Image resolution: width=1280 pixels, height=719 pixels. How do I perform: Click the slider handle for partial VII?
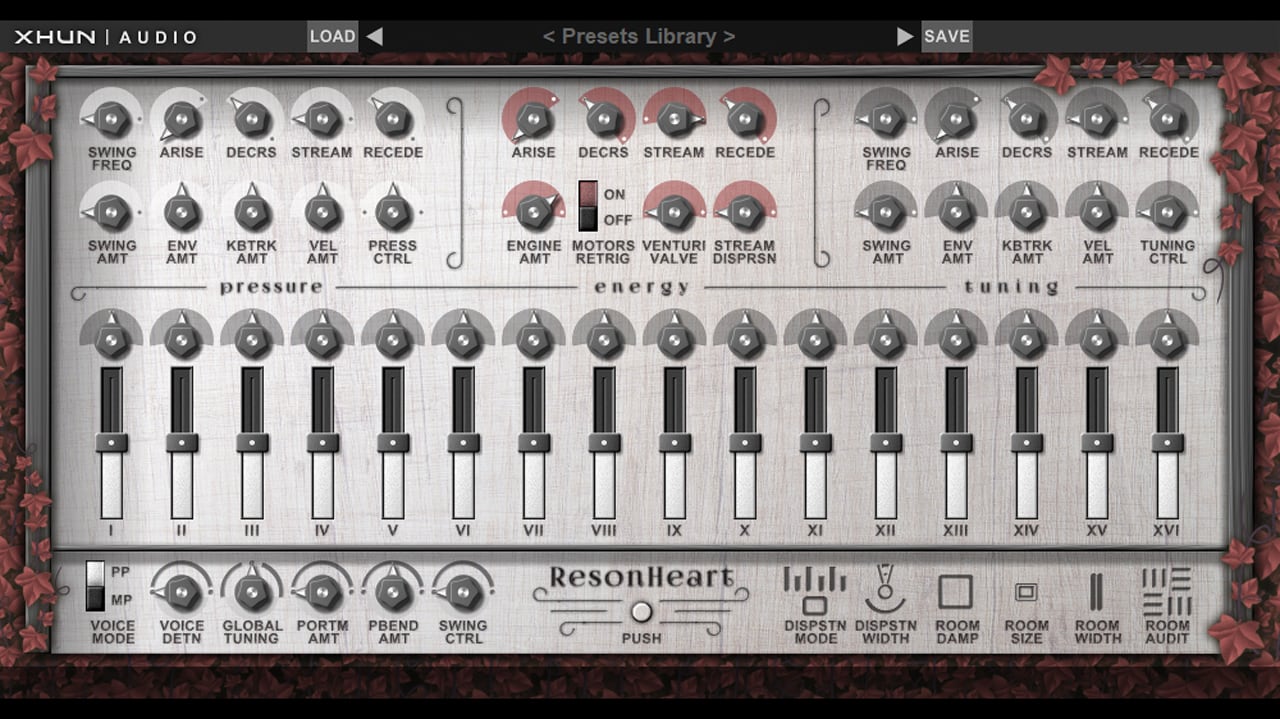(x=533, y=442)
